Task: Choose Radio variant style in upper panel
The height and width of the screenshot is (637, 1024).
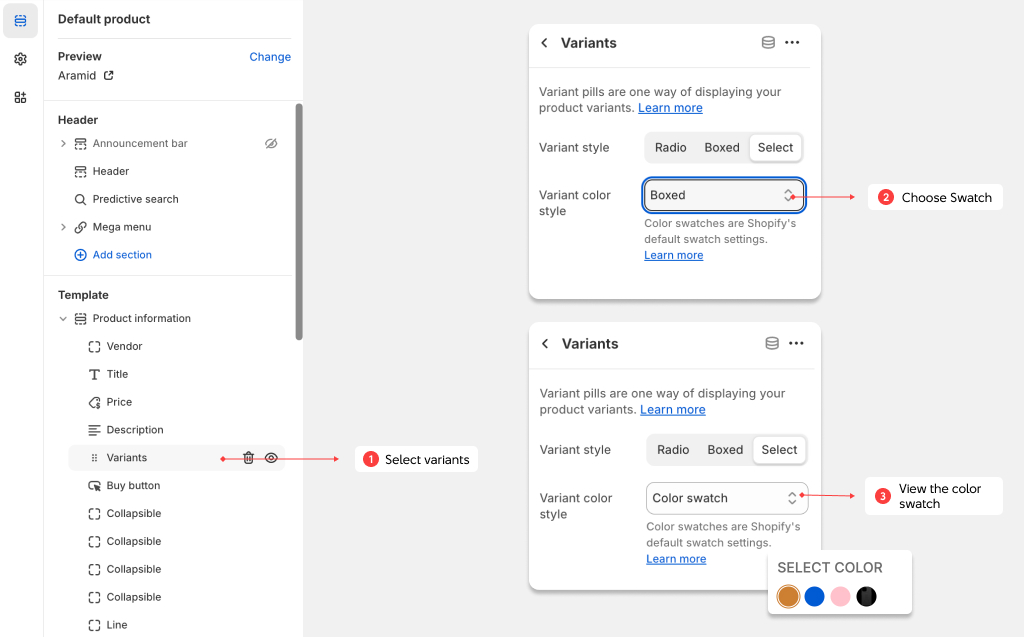Action: [670, 147]
